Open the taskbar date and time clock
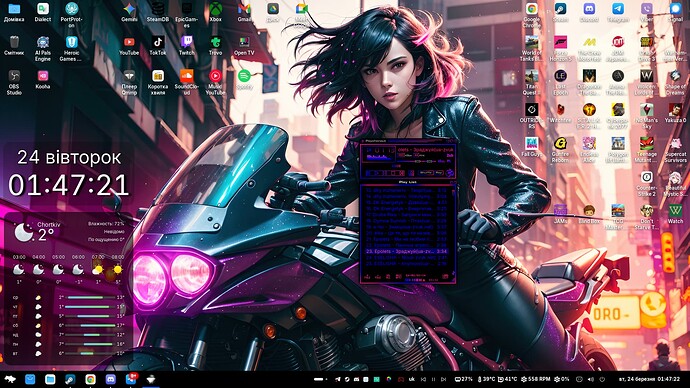 pyautogui.click(x=650, y=379)
